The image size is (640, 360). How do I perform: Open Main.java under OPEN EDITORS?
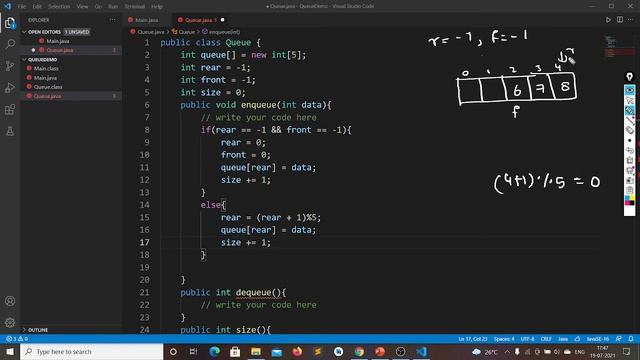tap(57, 41)
